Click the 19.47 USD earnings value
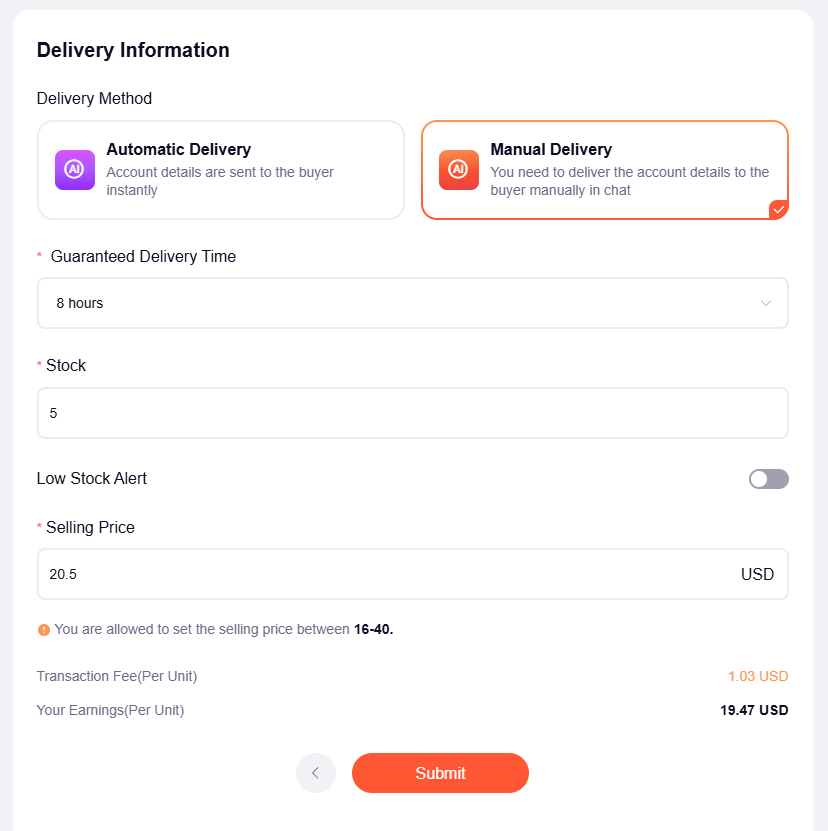Image resolution: width=828 pixels, height=831 pixels. [x=754, y=710]
